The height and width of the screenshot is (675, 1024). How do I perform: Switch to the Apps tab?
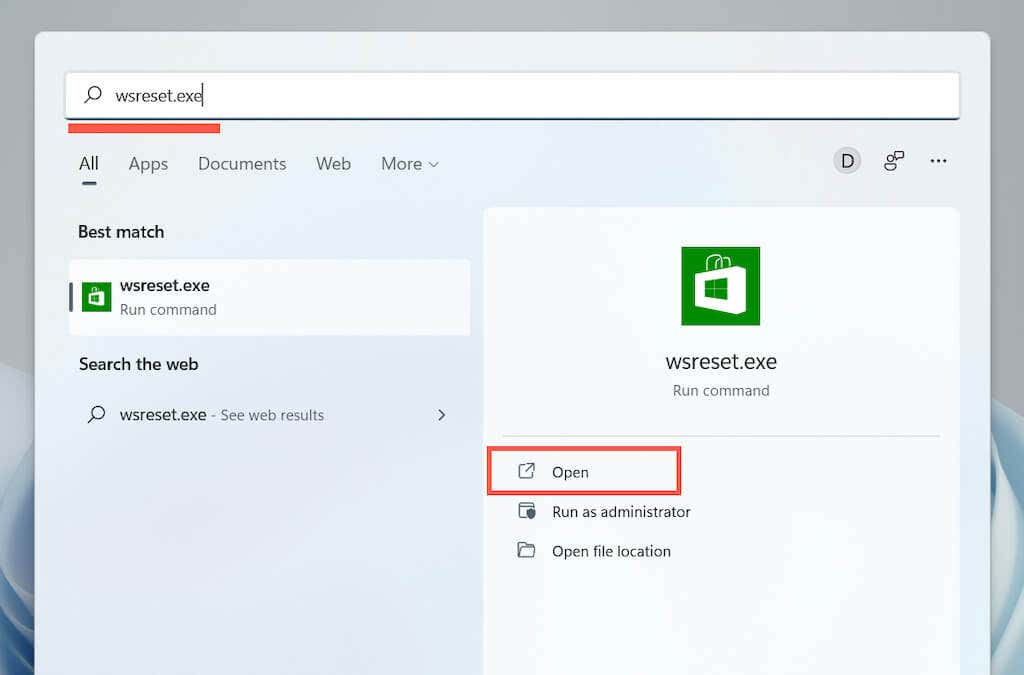coord(148,164)
